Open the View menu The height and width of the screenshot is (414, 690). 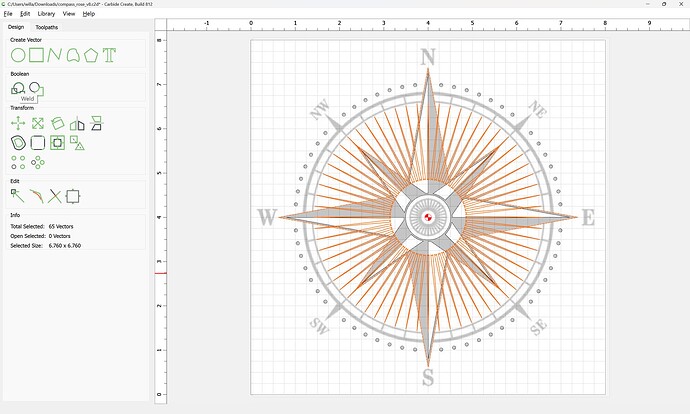click(x=68, y=14)
